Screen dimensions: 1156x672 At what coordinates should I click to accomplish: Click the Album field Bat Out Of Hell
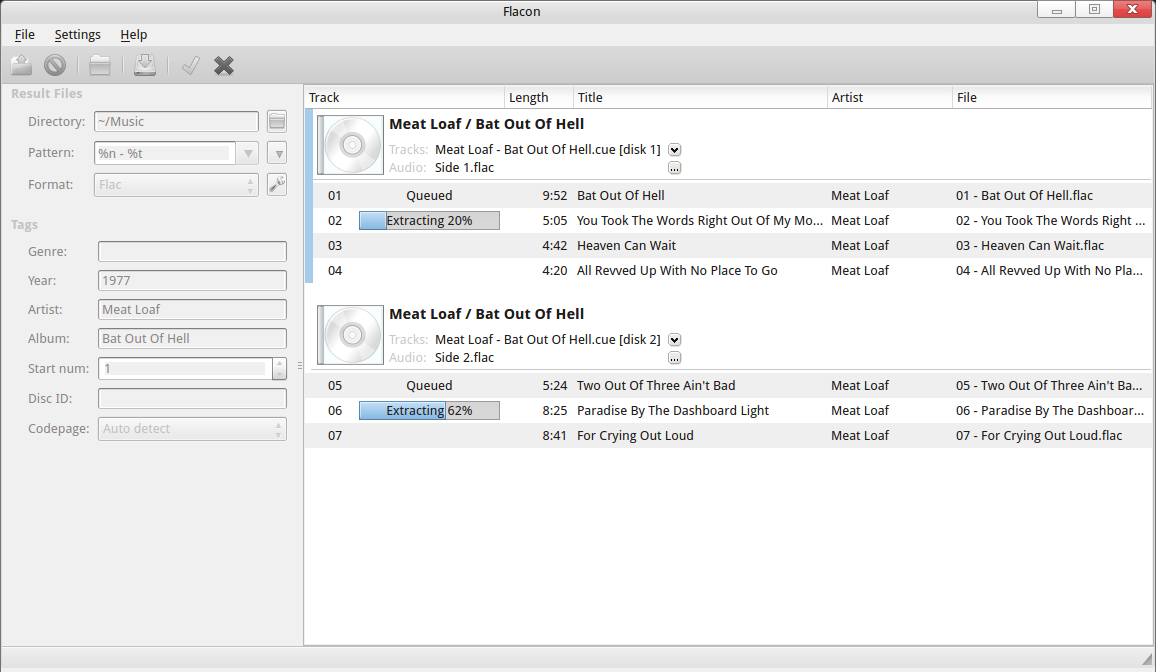coord(192,338)
